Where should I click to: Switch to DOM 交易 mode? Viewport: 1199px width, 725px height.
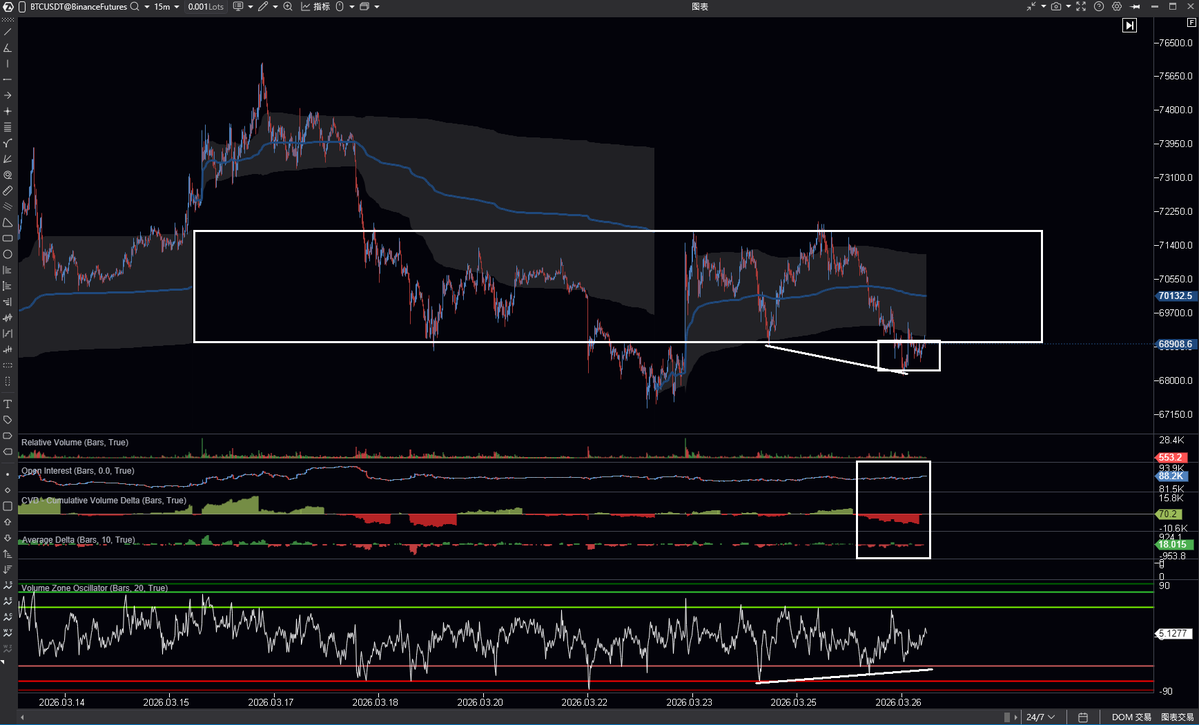(1132, 717)
